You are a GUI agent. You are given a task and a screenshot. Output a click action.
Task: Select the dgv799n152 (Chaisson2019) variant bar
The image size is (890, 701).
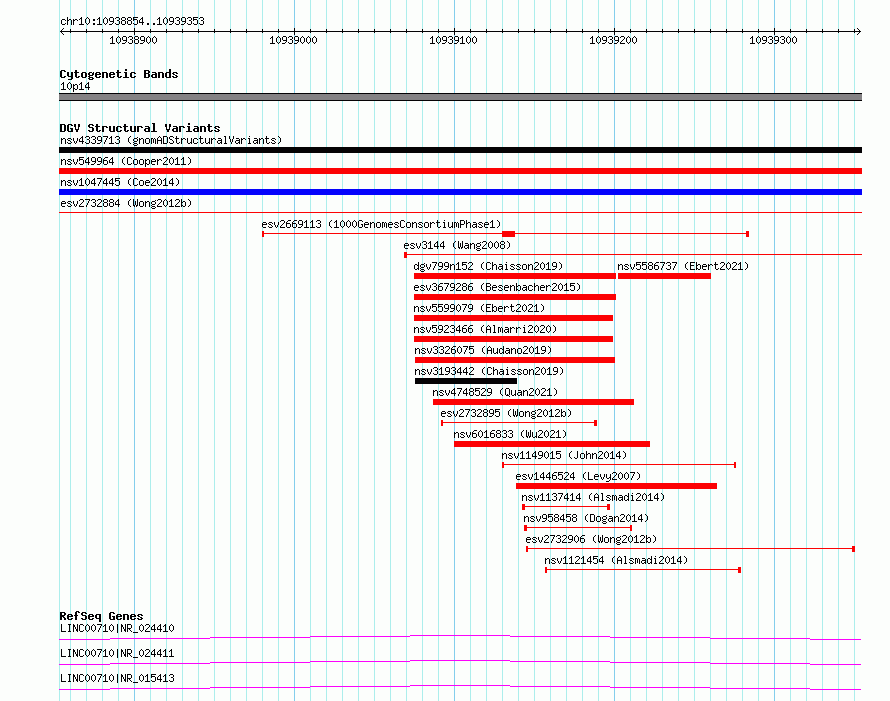pos(515,276)
